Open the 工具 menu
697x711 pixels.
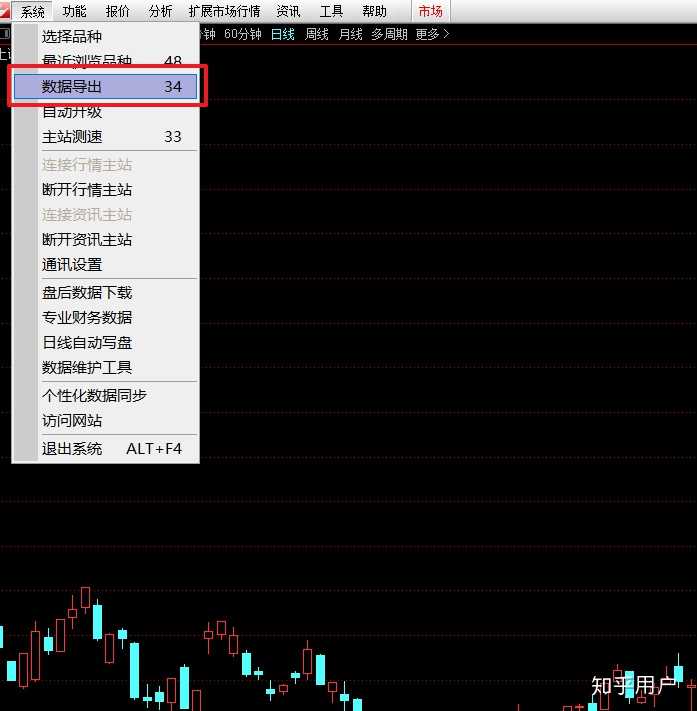[331, 11]
